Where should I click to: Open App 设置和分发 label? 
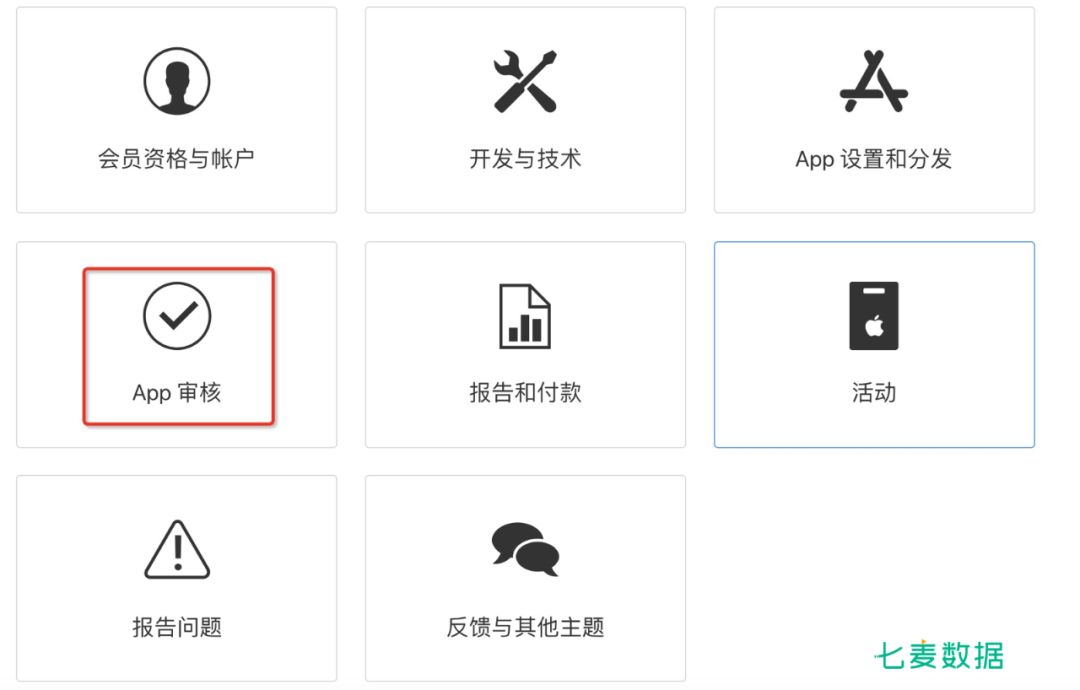point(873,158)
